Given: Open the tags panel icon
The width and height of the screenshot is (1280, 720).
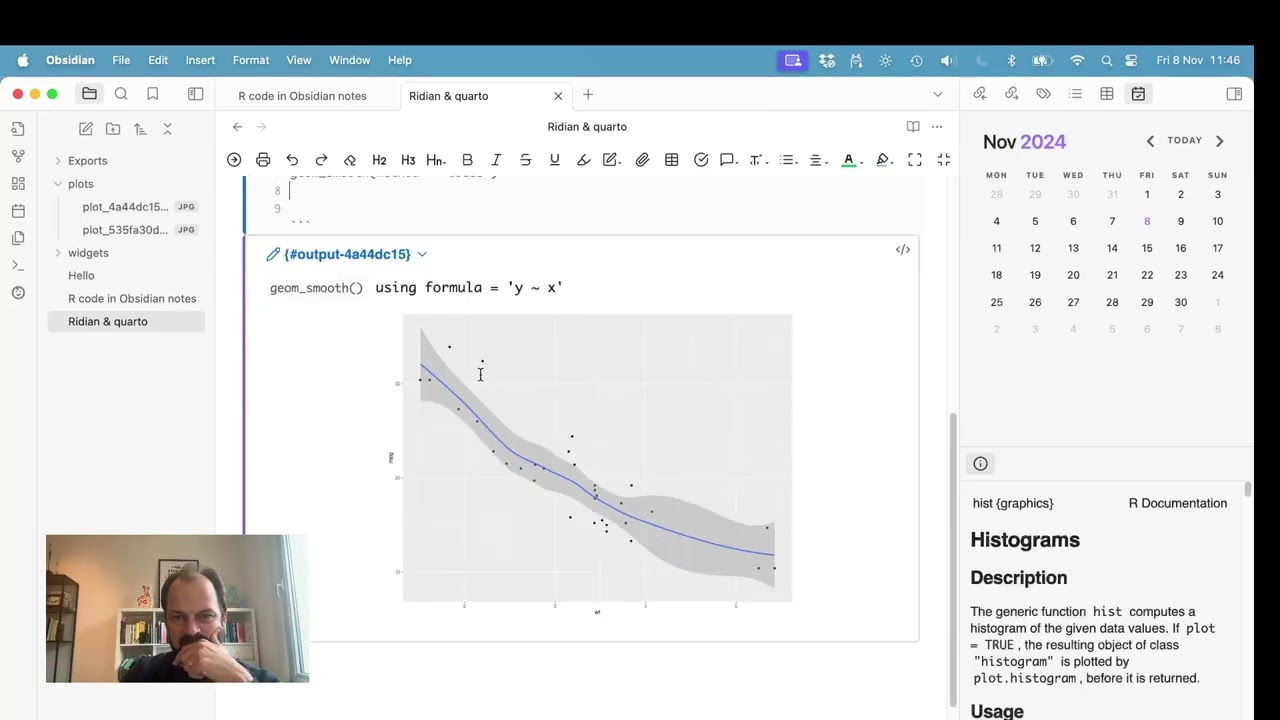Looking at the screenshot, I should pos(1043,94).
